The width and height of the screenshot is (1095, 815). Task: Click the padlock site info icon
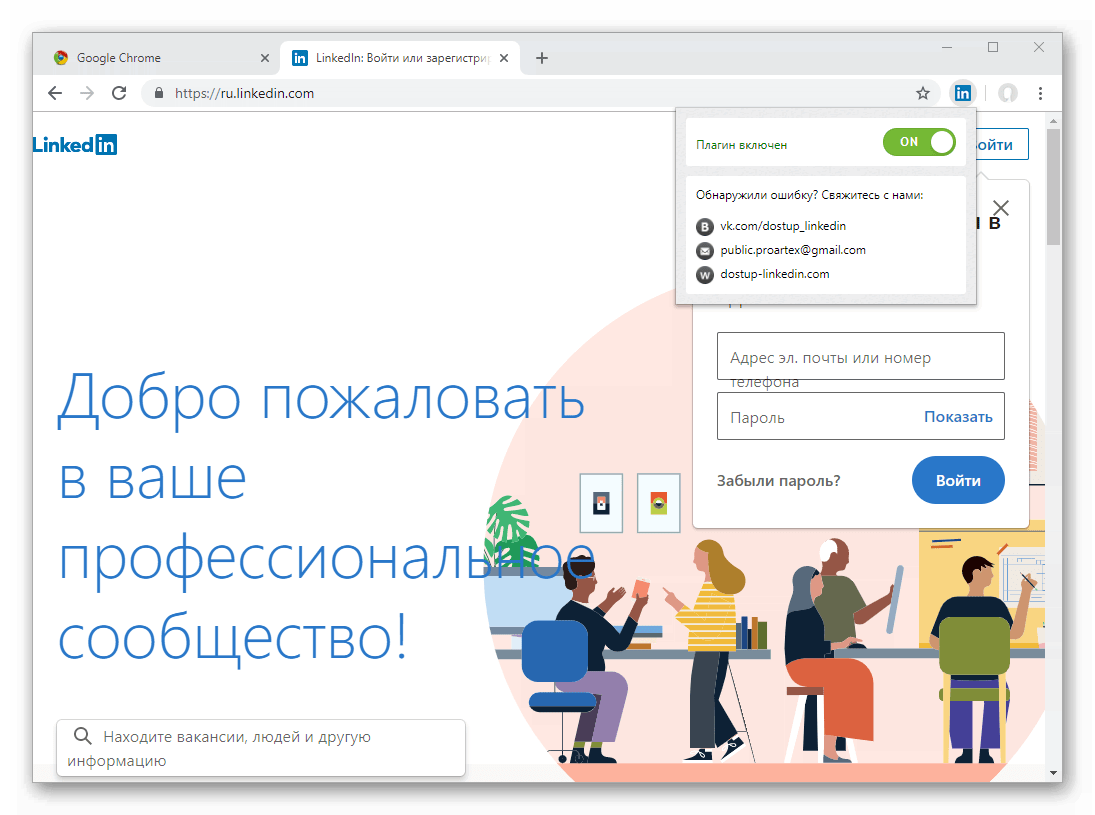click(159, 93)
